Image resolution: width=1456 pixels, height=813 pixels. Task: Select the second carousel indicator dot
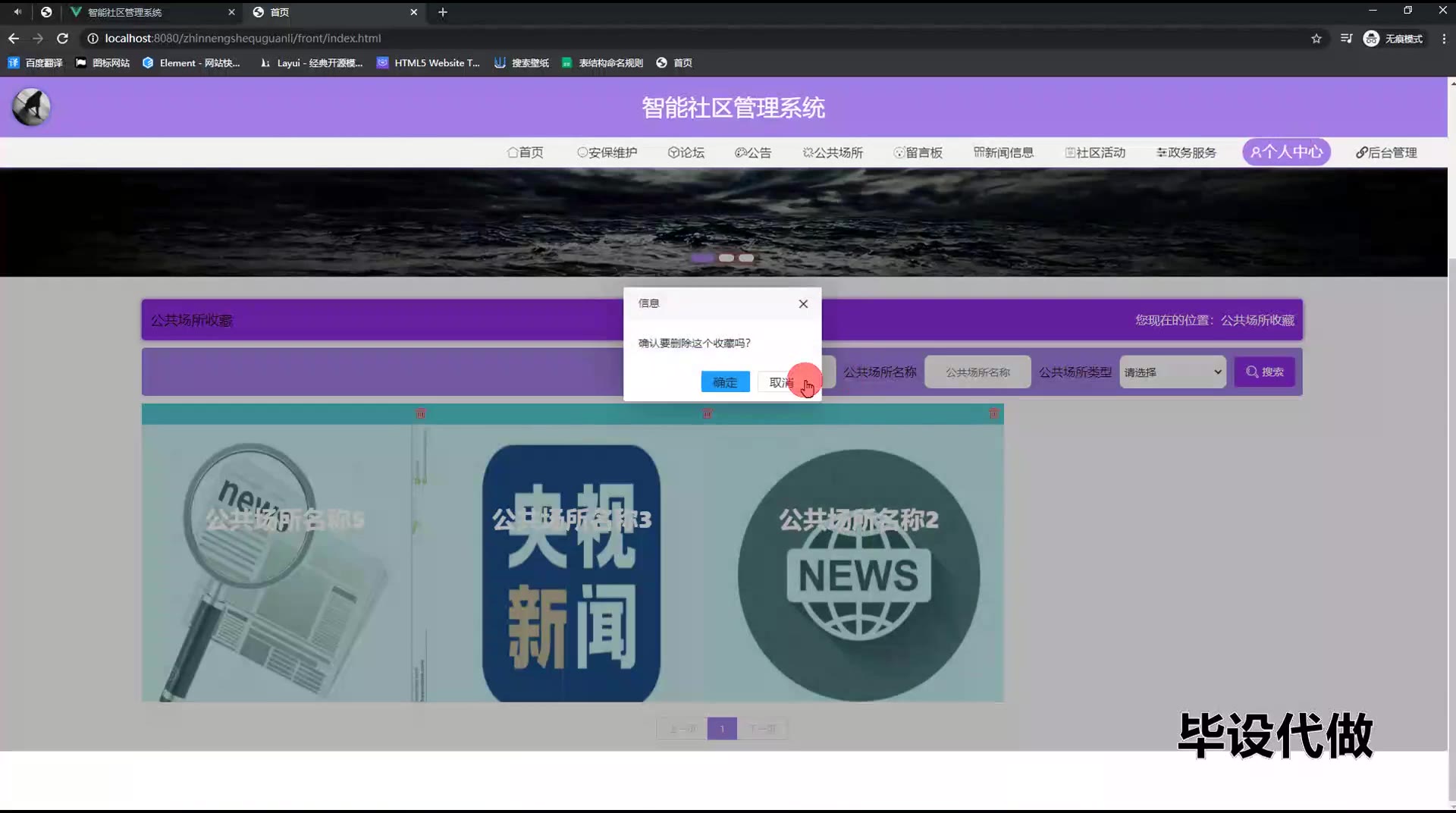[726, 258]
